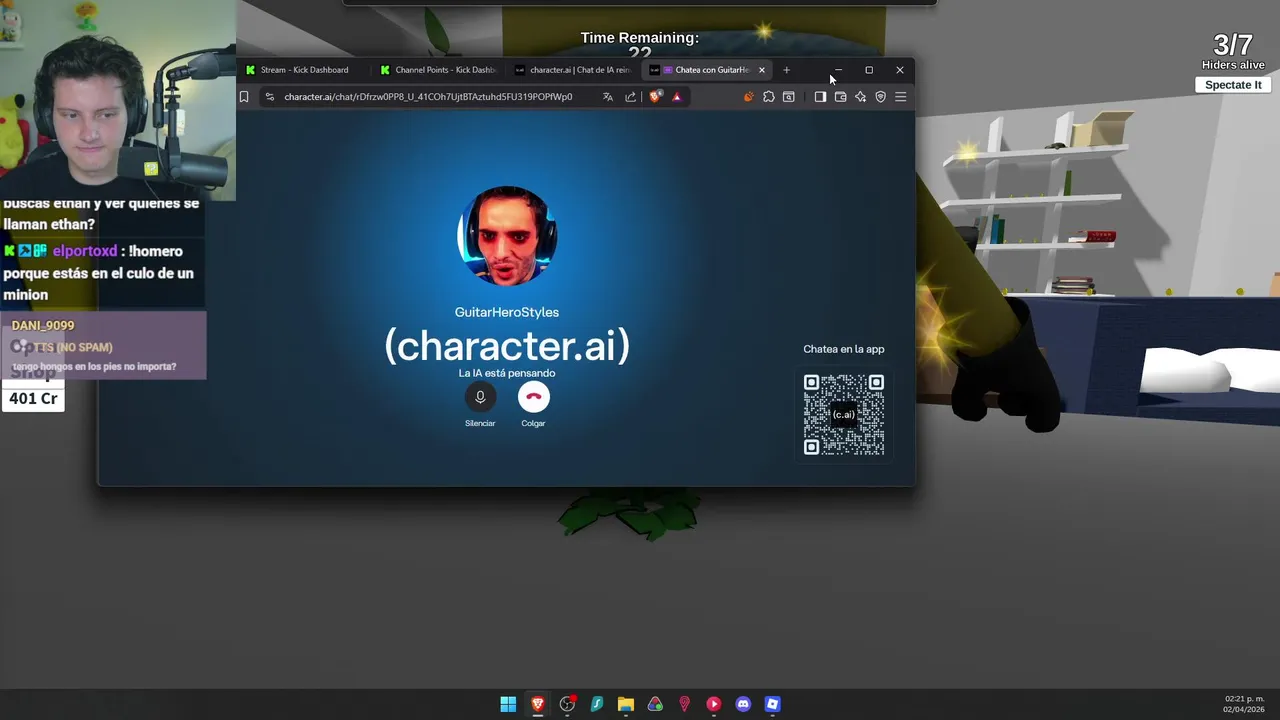The height and width of the screenshot is (720, 1280).
Task: Minimize the browser window
Action: click(838, 70)
